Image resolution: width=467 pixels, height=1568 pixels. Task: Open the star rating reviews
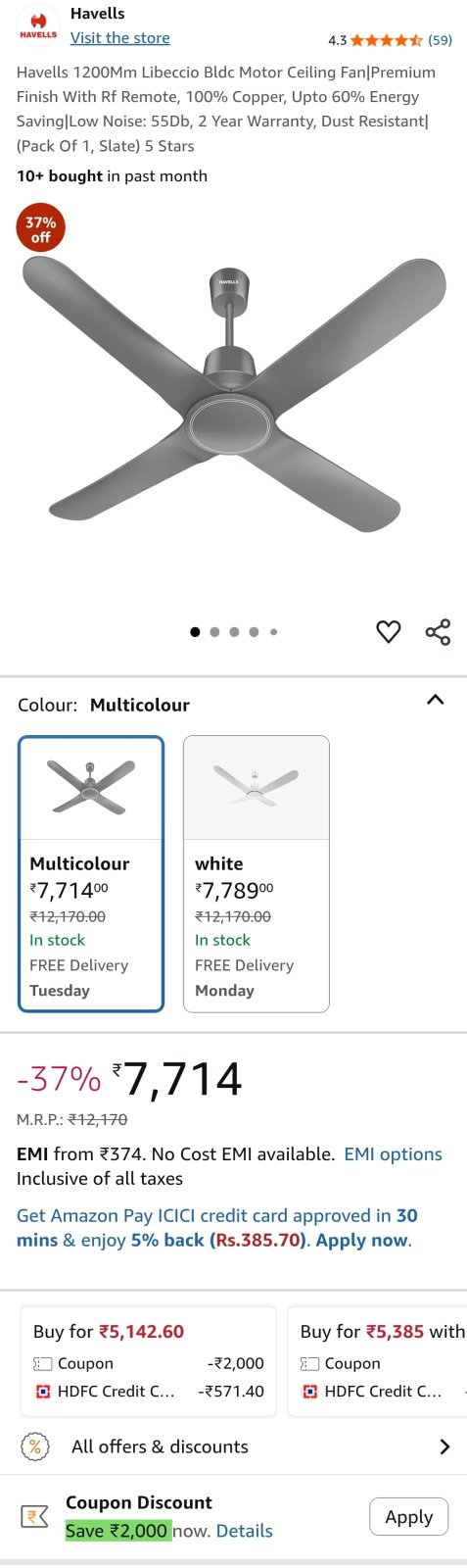387,40
